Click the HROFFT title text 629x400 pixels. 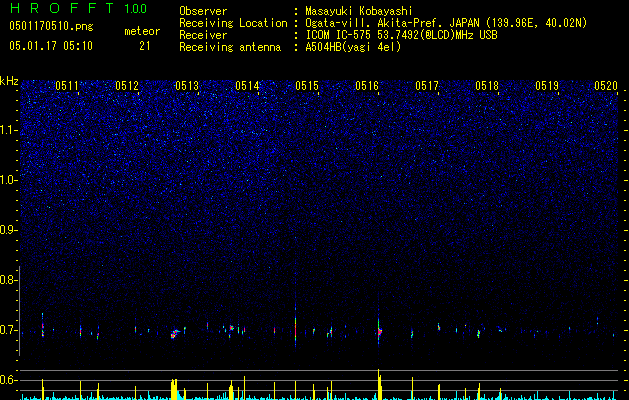click(62, 8)
